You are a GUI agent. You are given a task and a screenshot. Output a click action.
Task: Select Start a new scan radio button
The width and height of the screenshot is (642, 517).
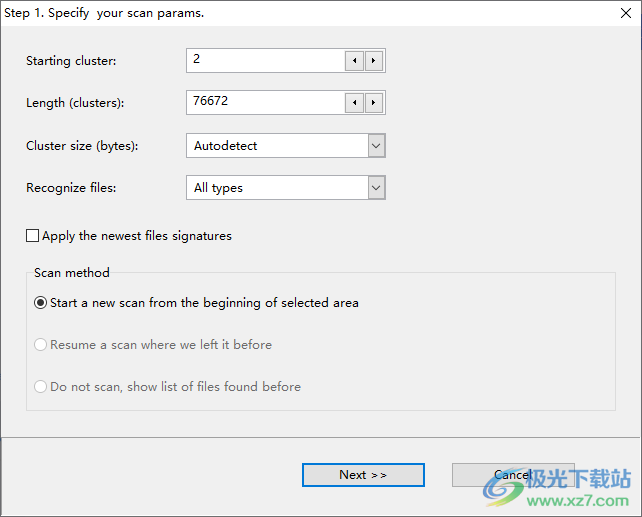[40, 303]
